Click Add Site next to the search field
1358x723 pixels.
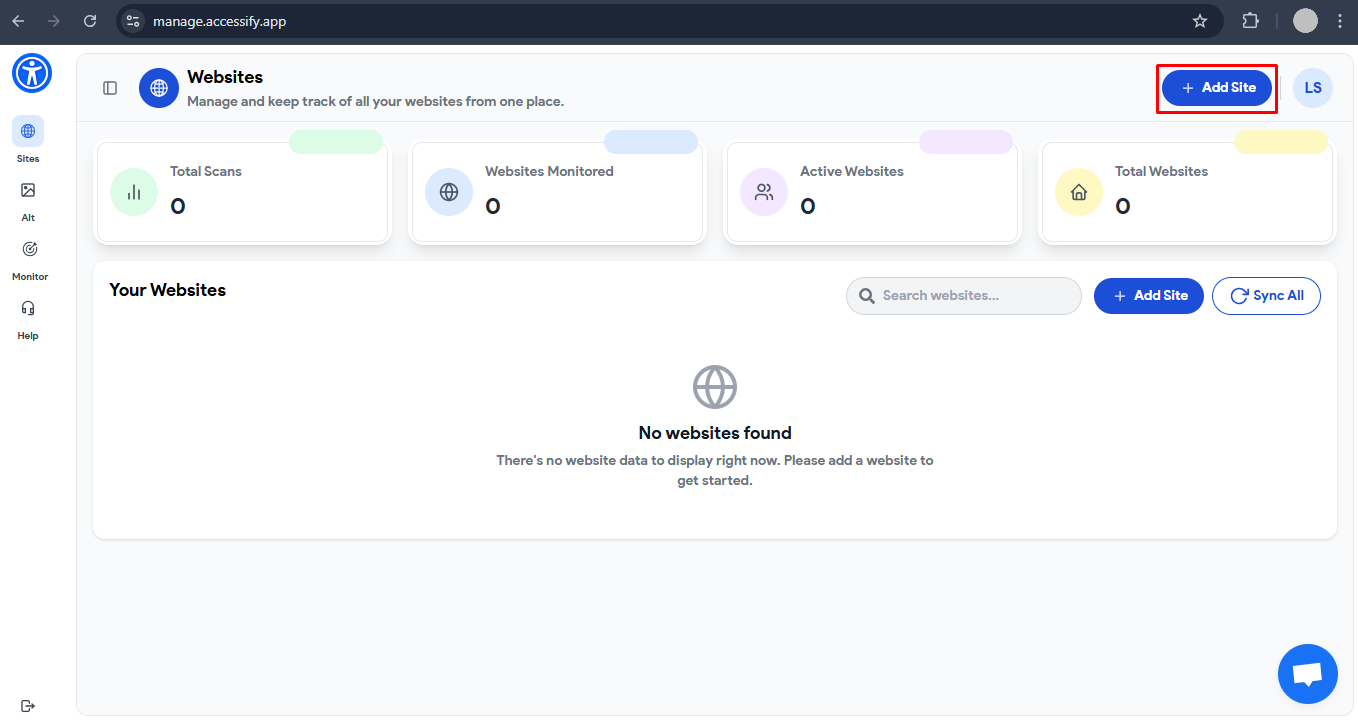(x=1148, y=295)
